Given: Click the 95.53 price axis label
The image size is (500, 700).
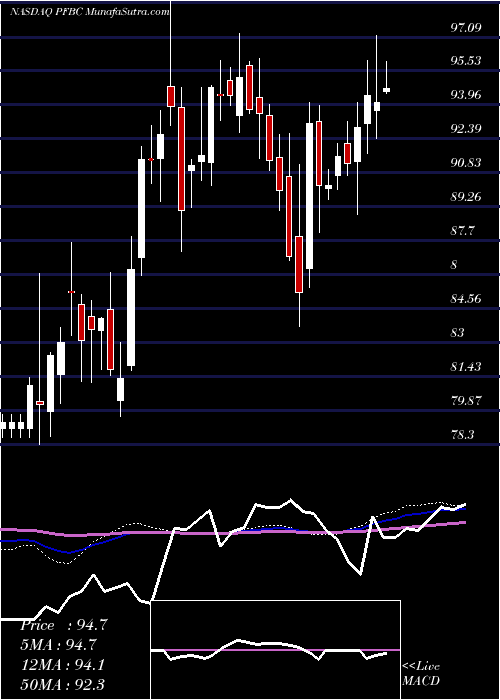Looking at the screenshot, I should 466,60.
